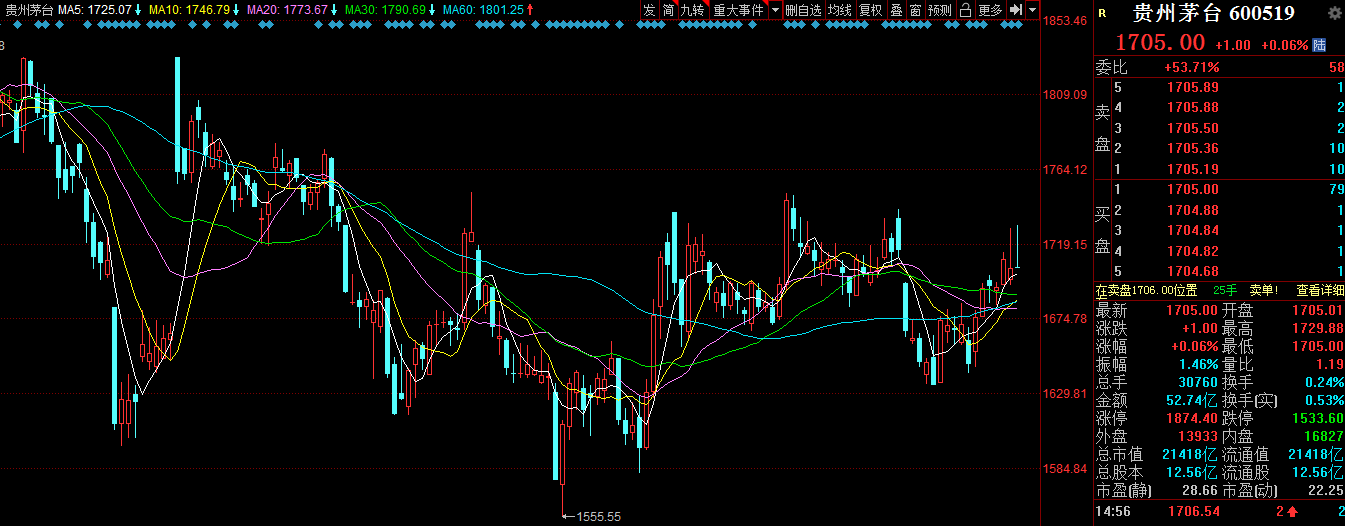This screenshot has height=526, width=1345.
Task: Click the 振幅 value 1.46%
Action: (x=1198, y=364)
